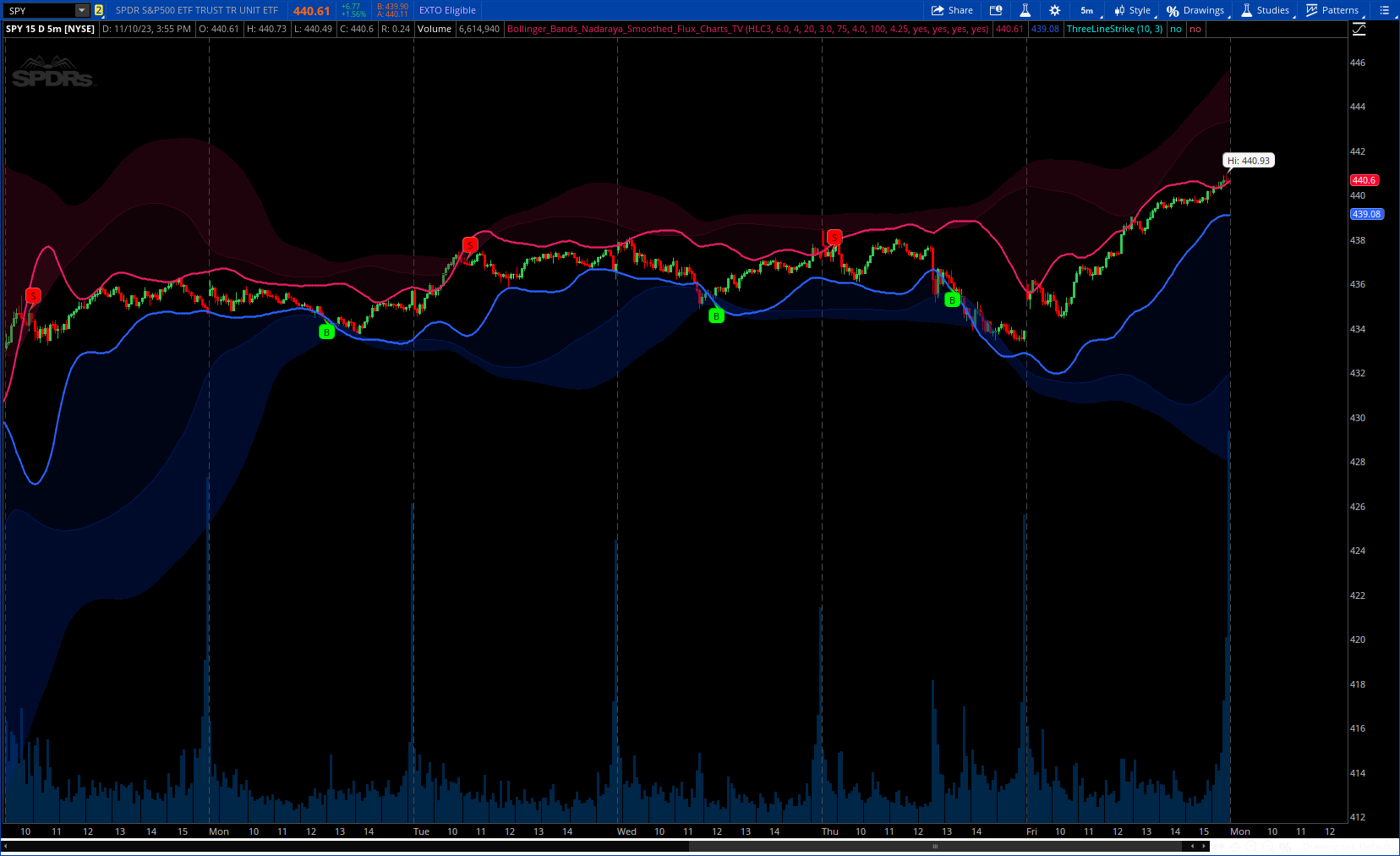Open the Drawings menu
1400x856 pixels.
pyautogui.click(x=1196, y=10)
